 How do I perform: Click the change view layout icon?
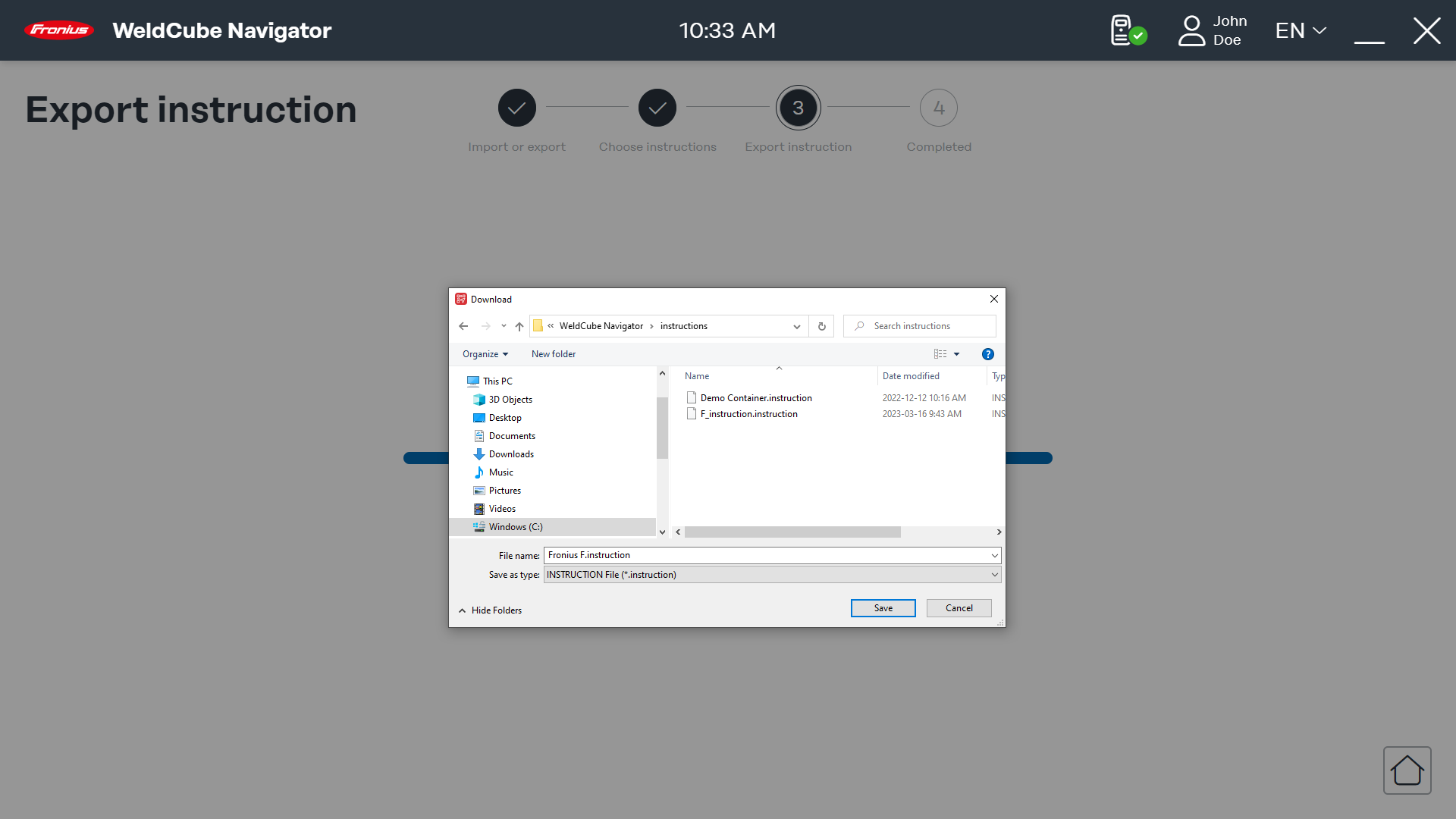point(940,354)
